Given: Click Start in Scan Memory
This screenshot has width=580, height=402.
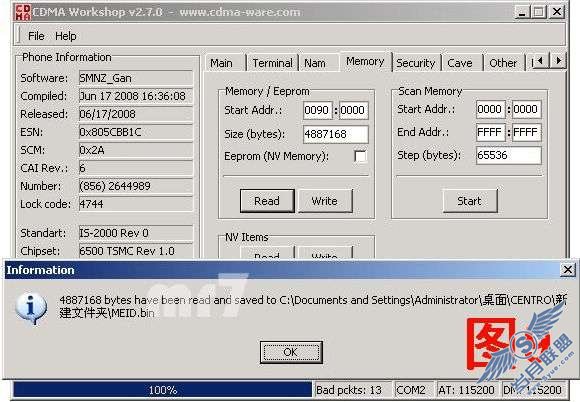Looking at the screenshot, I should coord(470,201).
